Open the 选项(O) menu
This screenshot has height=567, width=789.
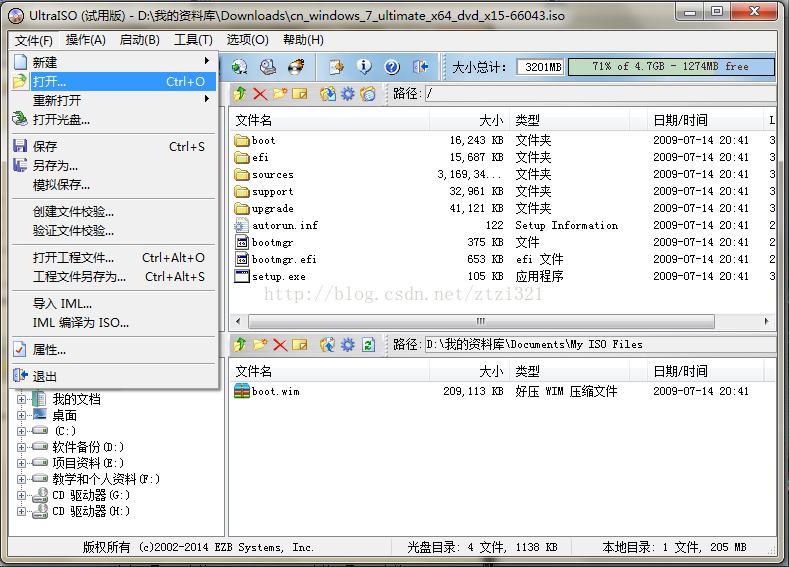(247, 40)
